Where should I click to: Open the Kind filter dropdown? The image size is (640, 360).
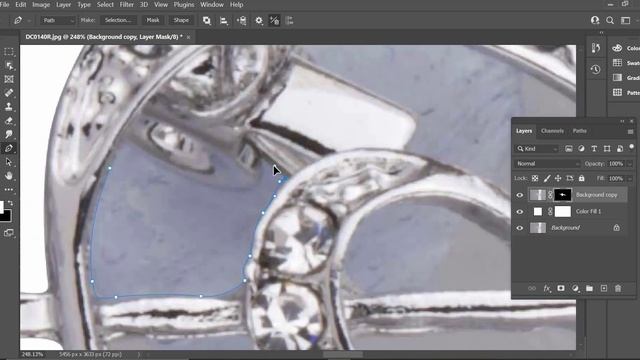(x=537, y=149)
